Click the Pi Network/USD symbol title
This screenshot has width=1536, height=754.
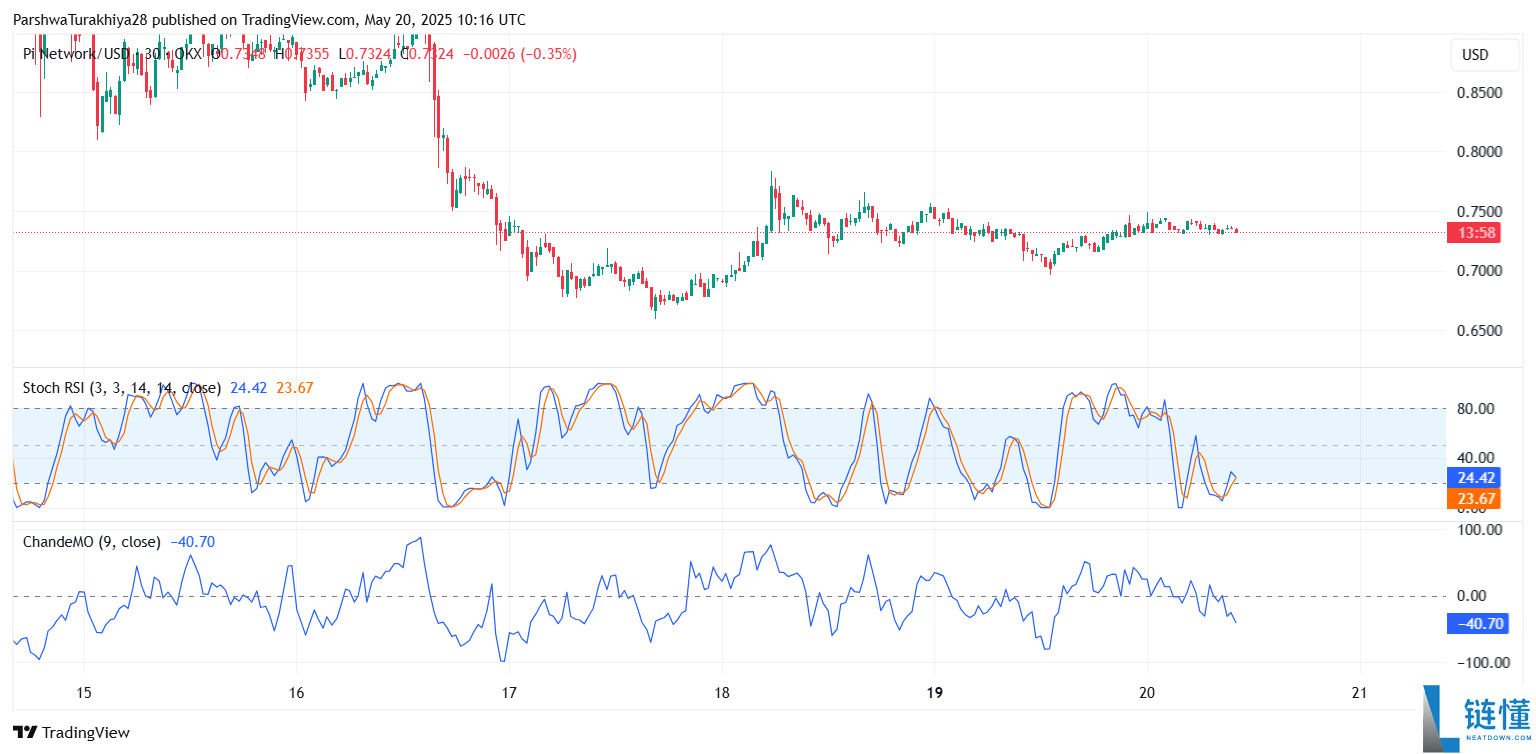(x=76, y=55)
